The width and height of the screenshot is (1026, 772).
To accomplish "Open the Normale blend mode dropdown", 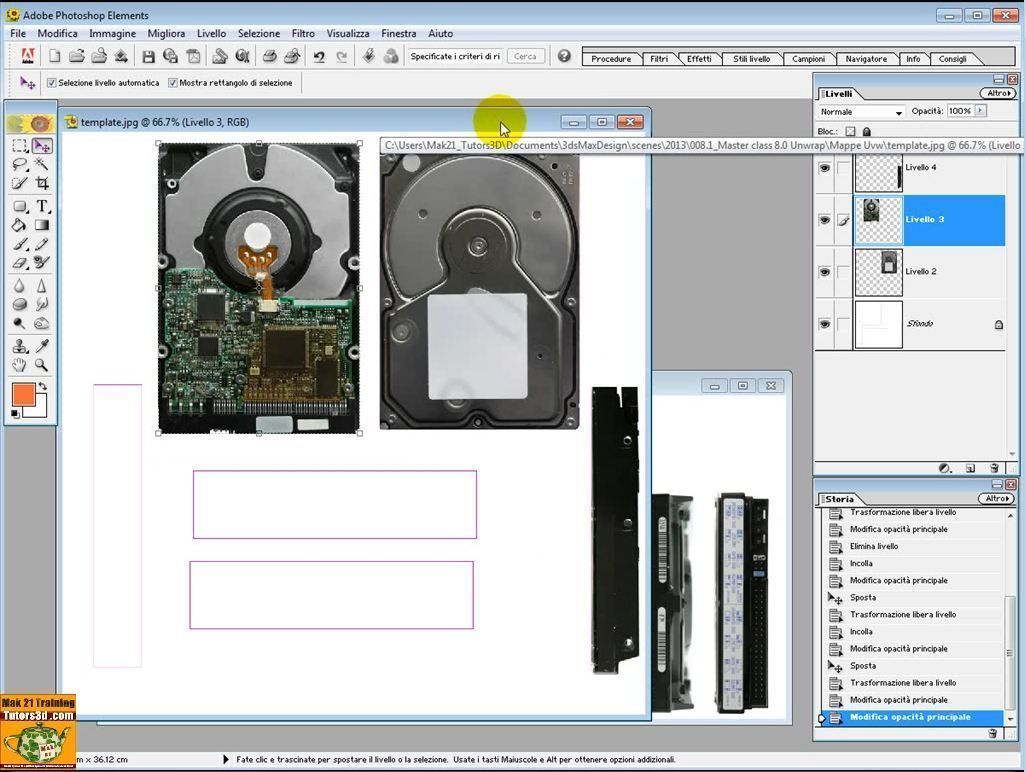I will (x=860, y=112).
